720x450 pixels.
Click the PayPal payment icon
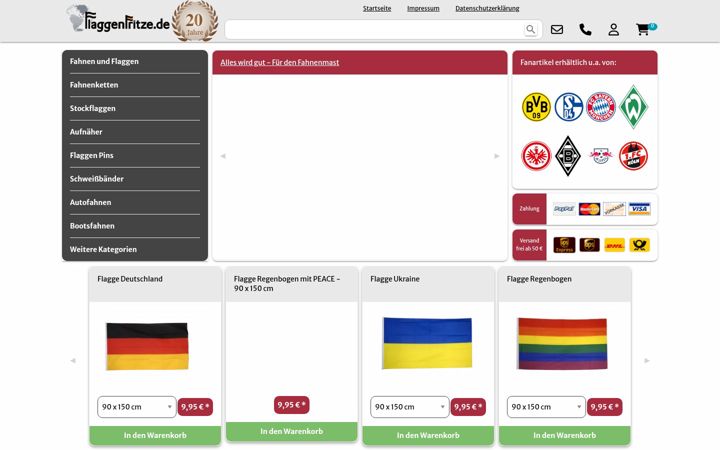click(564, 209)
